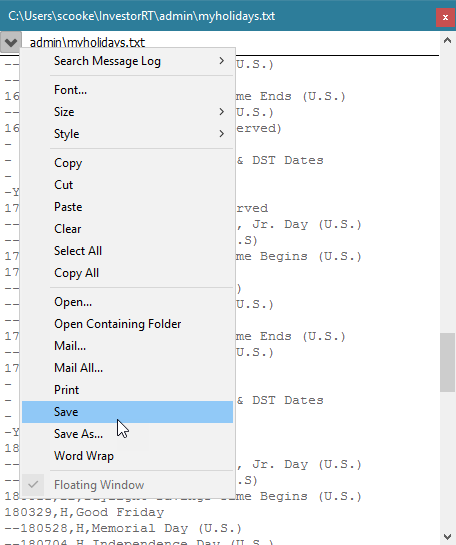This screenshot has width=456, height=545.
Task: Choose Select All in the menu
Action: point(128,251)
